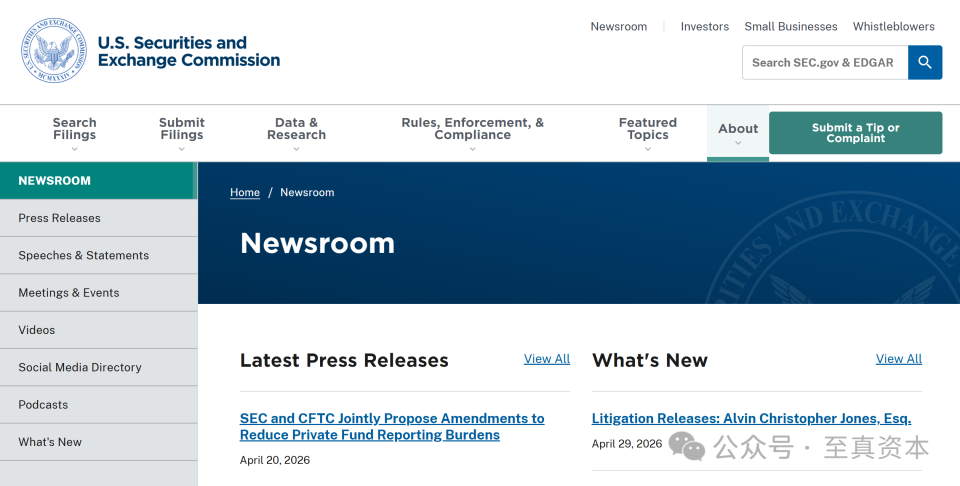The image size is (960, 486).
Task: Open the Small Businesses link
Action: coord(790,26)
